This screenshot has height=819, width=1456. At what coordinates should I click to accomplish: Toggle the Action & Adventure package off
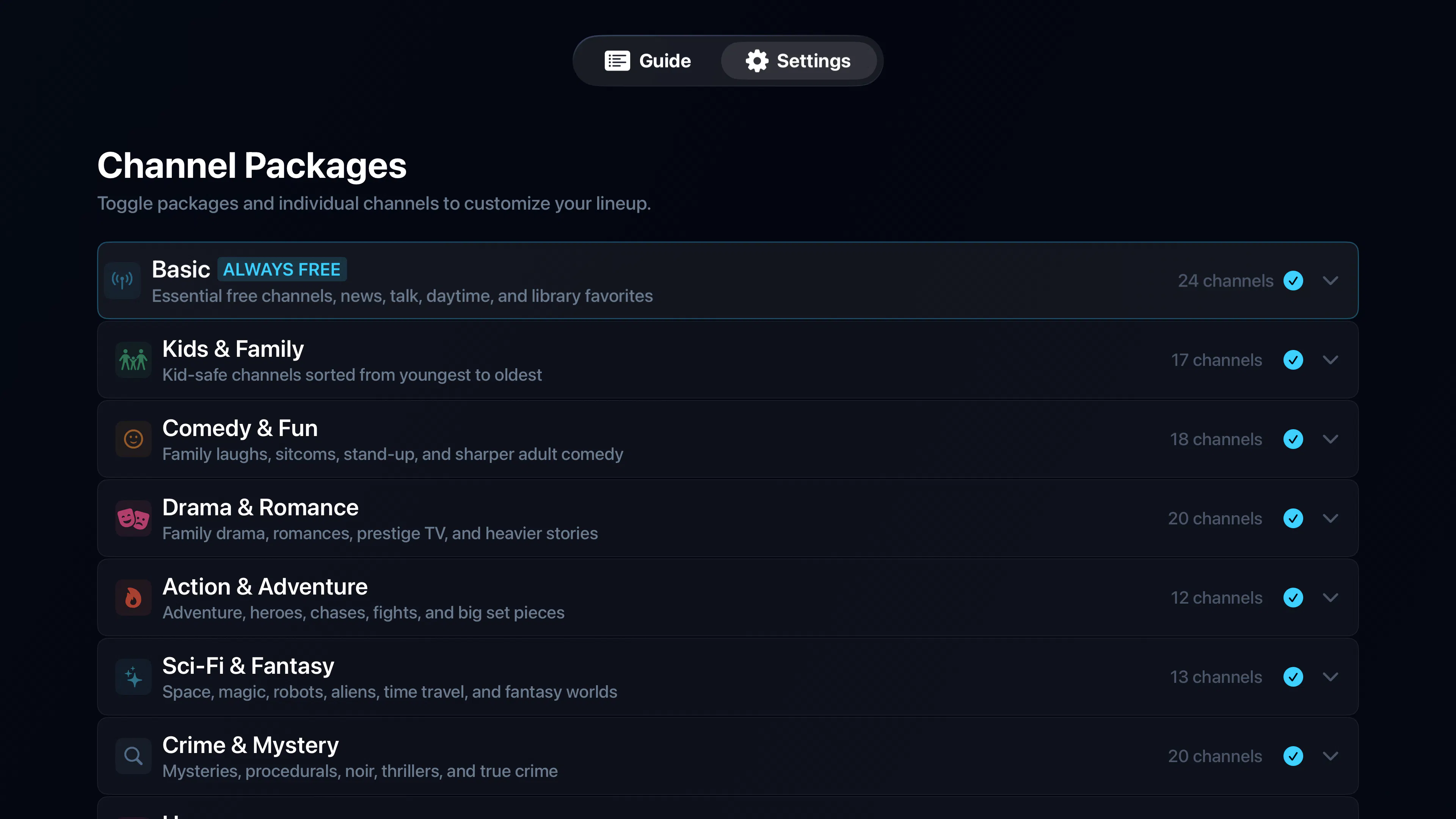coord(1293,598)
